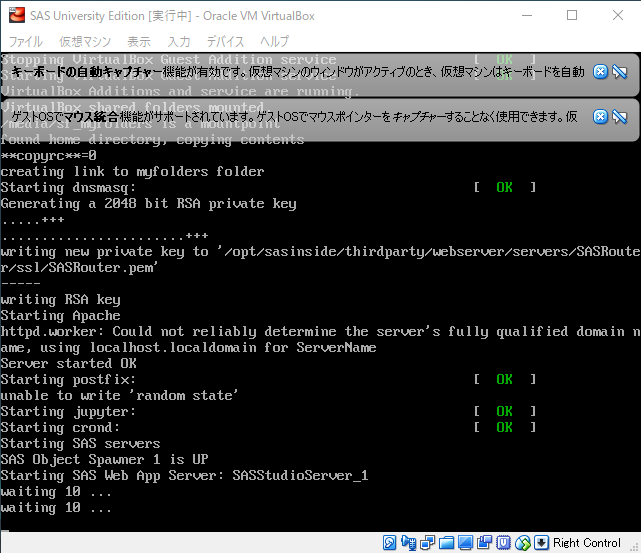Click the '**copyrc**=0' line
641x553 pixels.
[x=49, y=156]
